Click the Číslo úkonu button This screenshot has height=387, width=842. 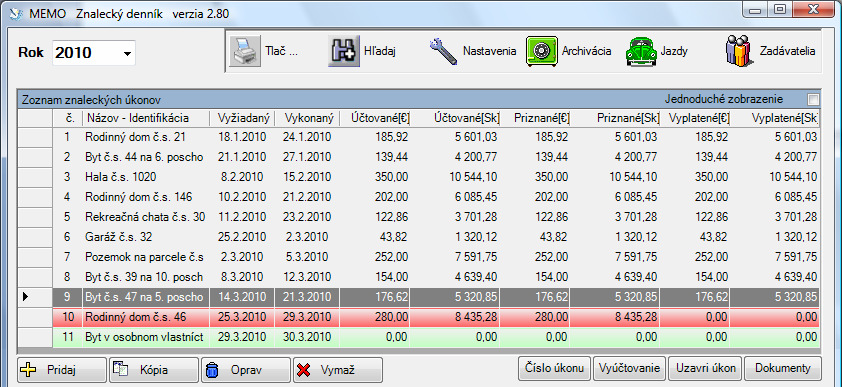point(555,369)
